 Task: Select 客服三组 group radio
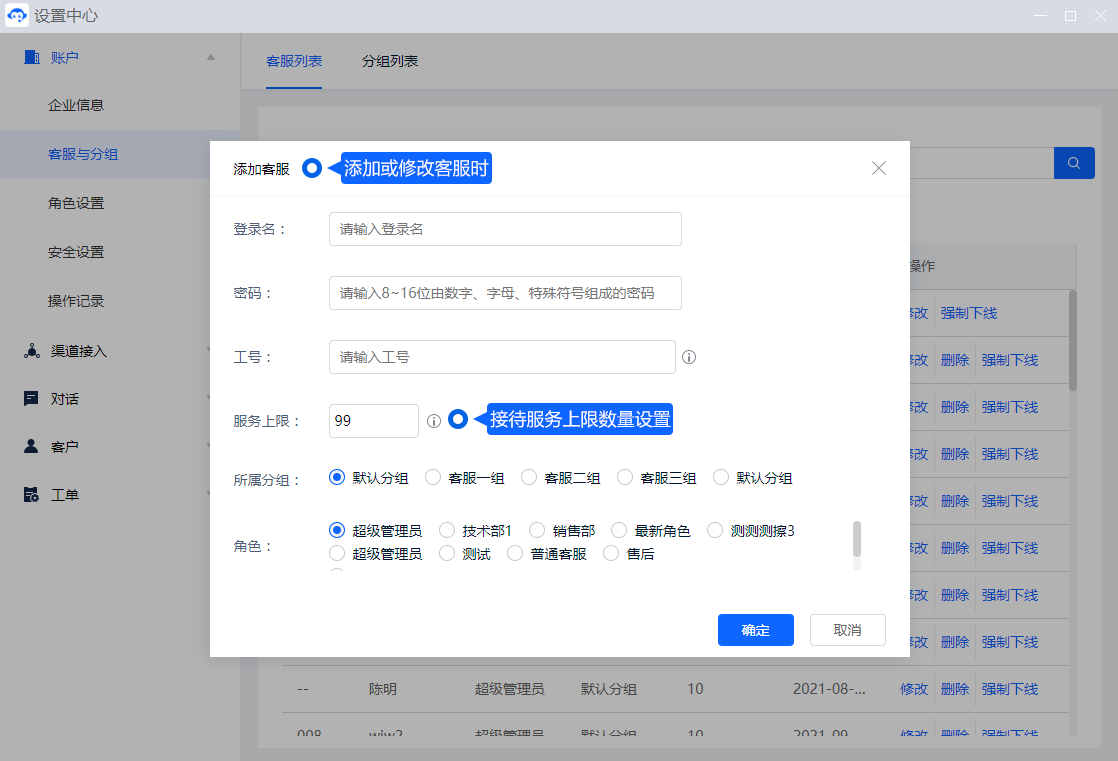(x=625, y=477)
